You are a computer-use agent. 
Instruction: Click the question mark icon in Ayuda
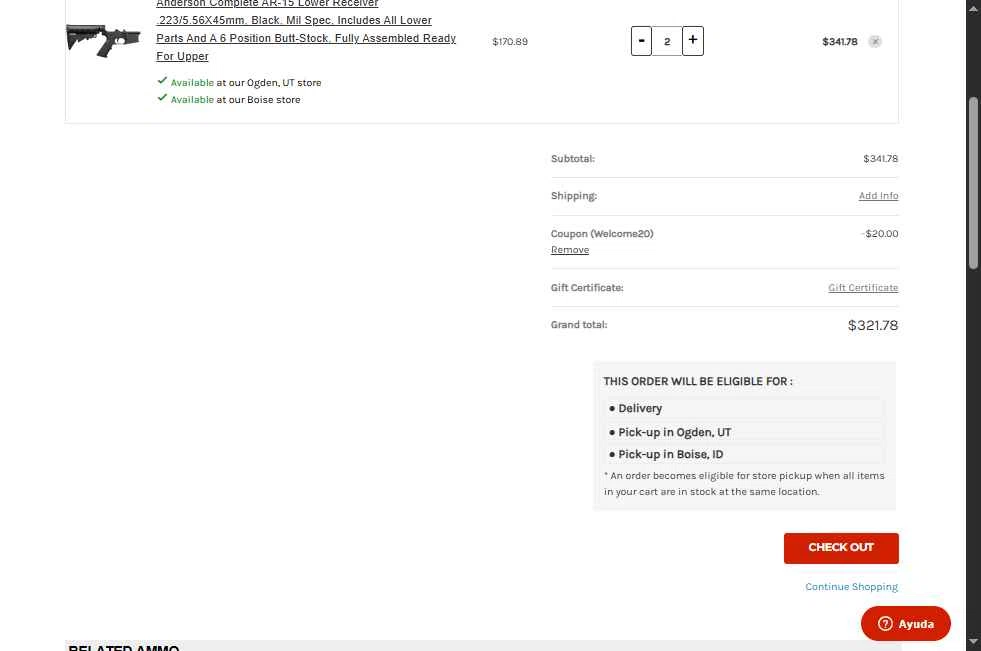point(885,623)
